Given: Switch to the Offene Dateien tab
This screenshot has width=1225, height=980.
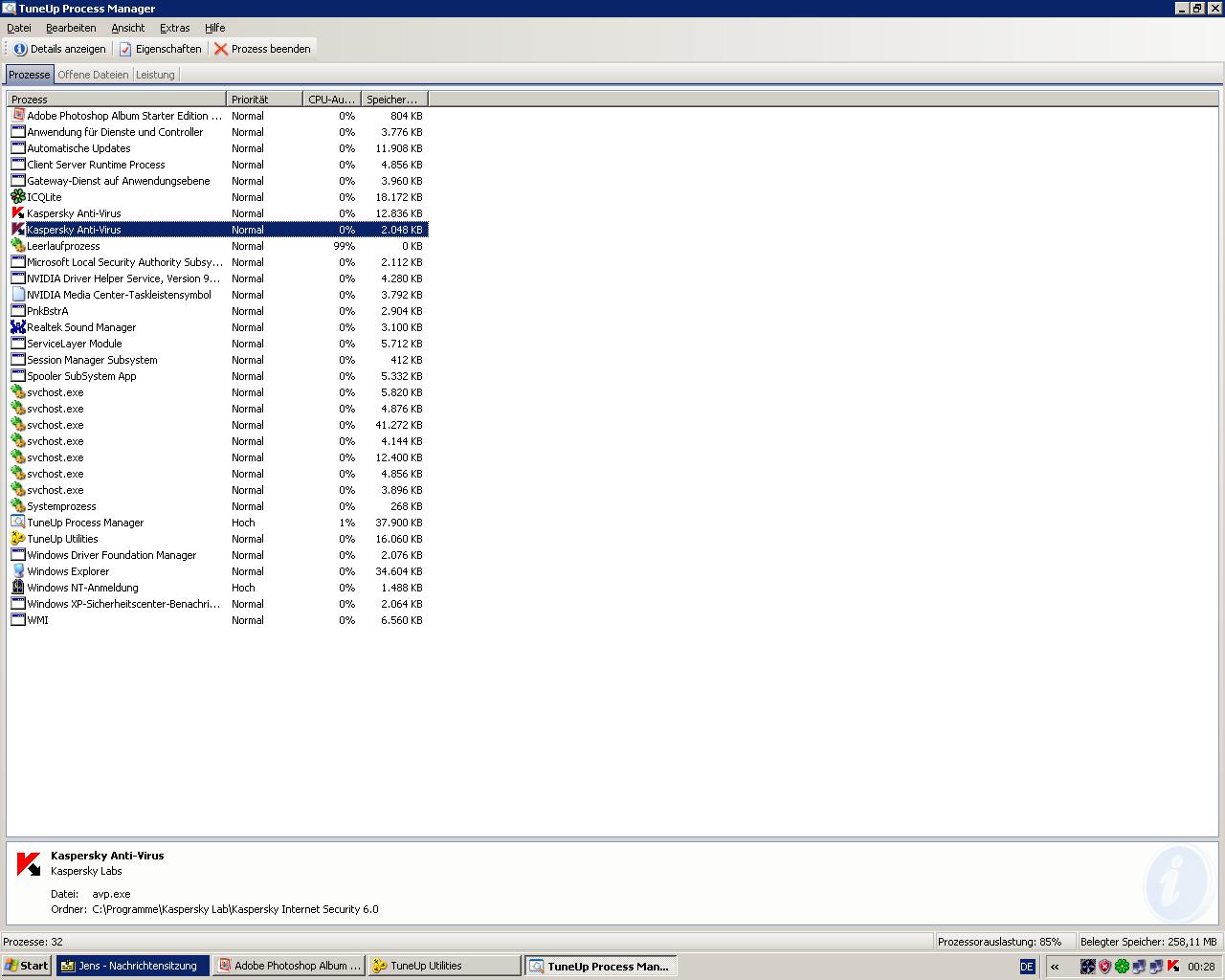Looking at the screenshot, I should [93, 75].
